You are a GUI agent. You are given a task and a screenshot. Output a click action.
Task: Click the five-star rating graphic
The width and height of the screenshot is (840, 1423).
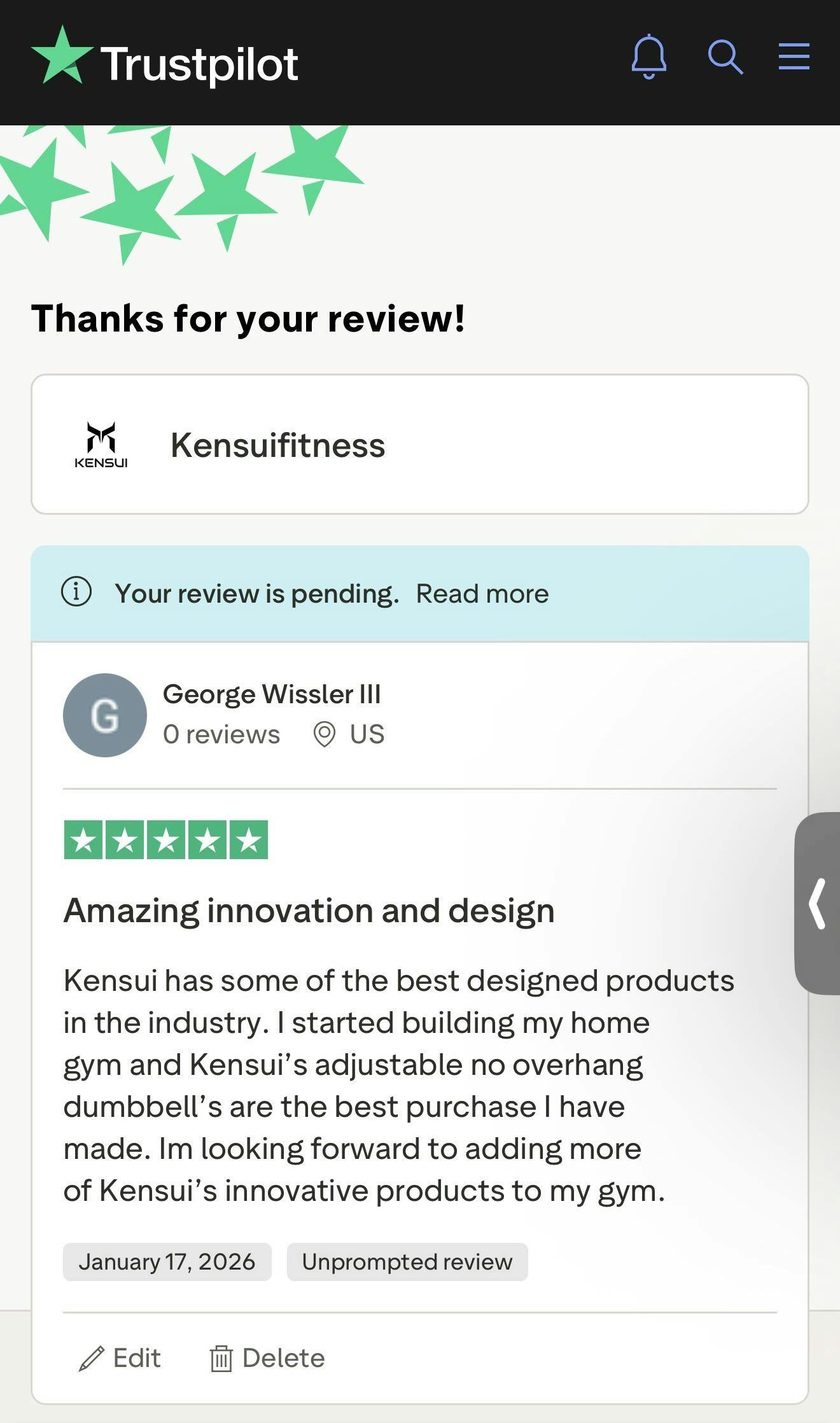point(165,840)
